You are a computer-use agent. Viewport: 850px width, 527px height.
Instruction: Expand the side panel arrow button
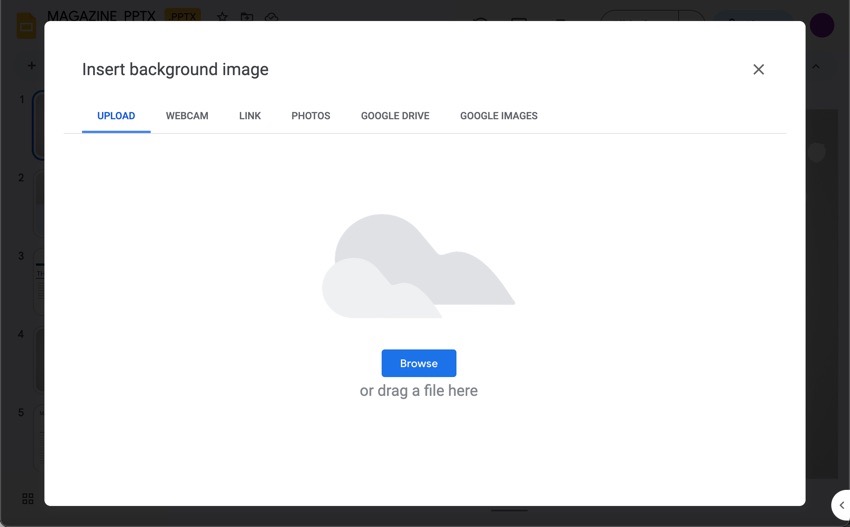click(841, 505)
